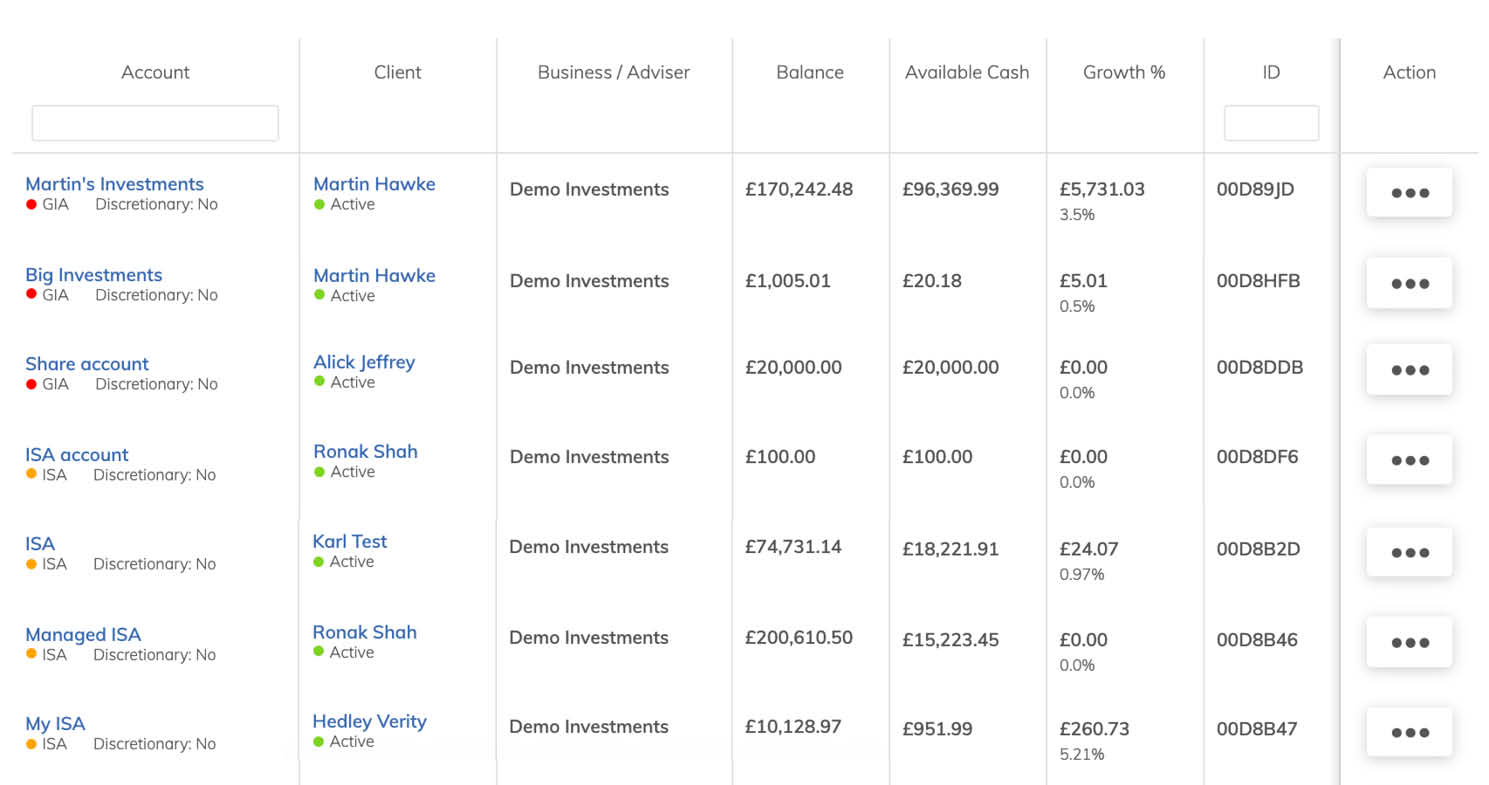
Task: Open Hedley Verity's client profile
Action: 369,721
